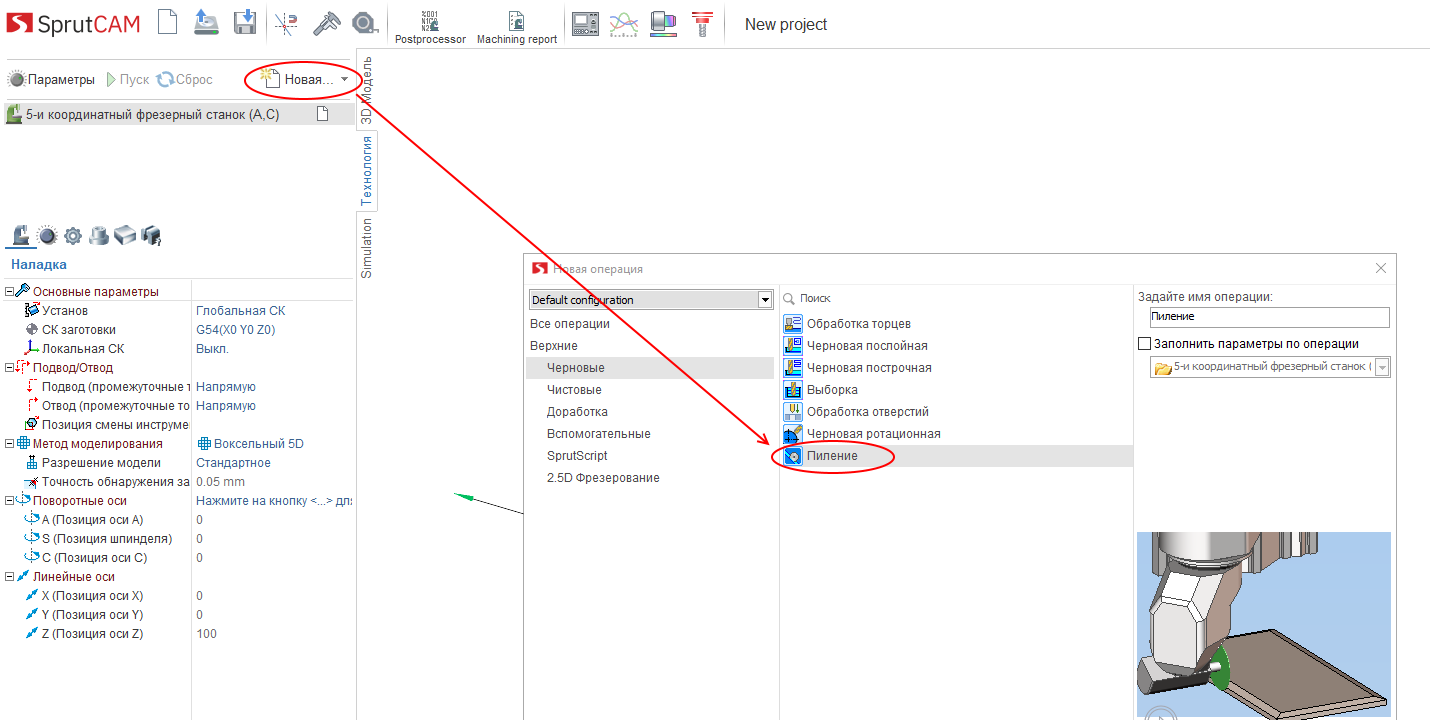1430x720 pixels.
Task: Select the SprutScript category
Action: (x=576, y=456)
